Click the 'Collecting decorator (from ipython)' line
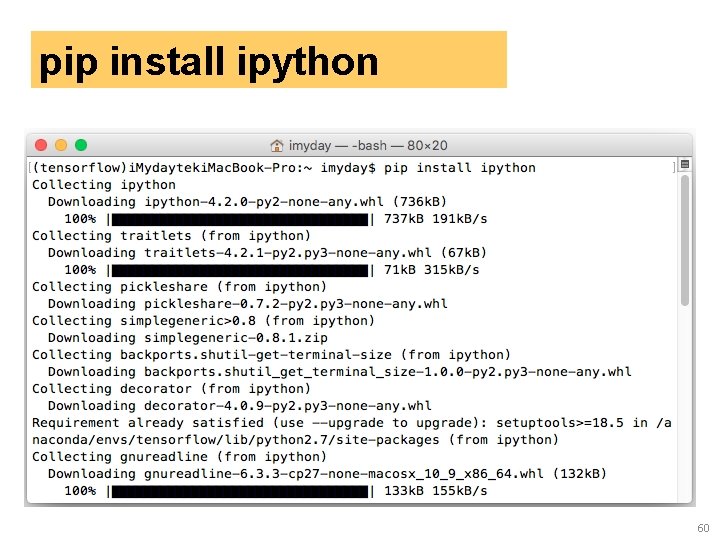This screenshot has height=540, width=720. pyautogui.click(x=171, y=389)
